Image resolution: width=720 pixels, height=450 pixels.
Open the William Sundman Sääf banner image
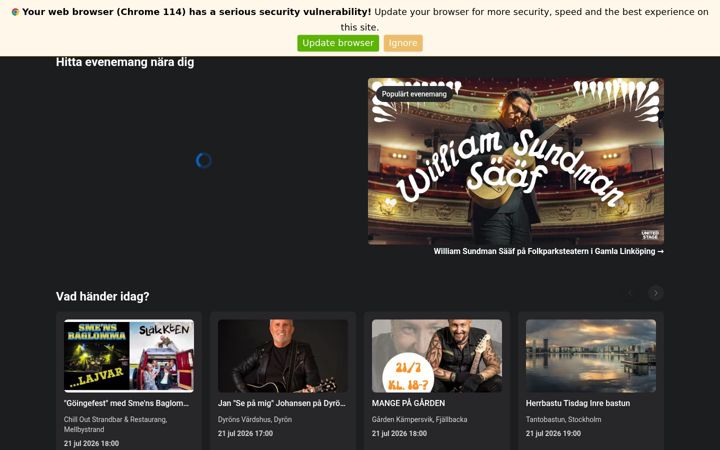tap(516, 161)
